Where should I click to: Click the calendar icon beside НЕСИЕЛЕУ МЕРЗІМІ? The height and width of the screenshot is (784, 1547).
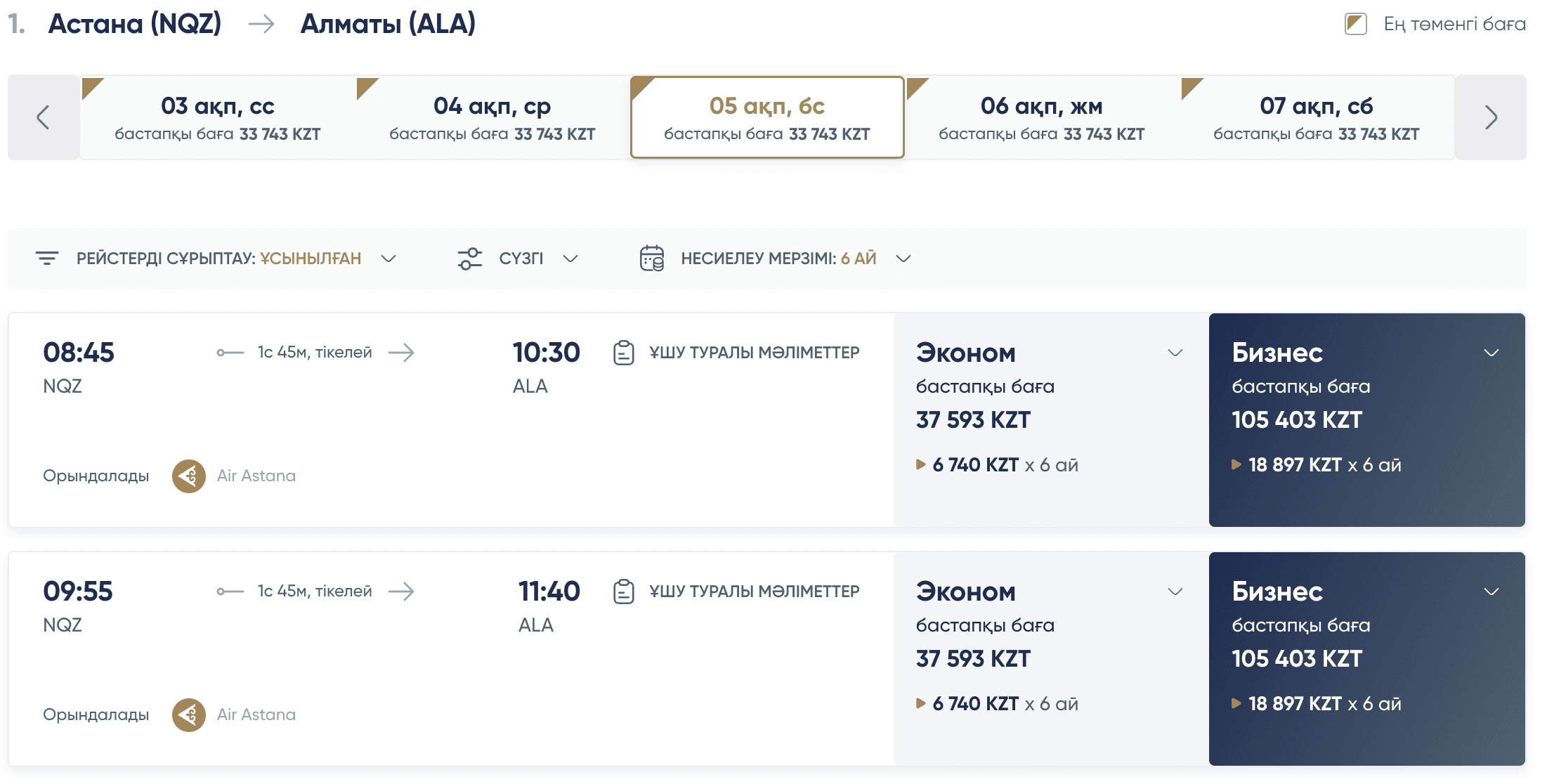(x=652, y=258)
